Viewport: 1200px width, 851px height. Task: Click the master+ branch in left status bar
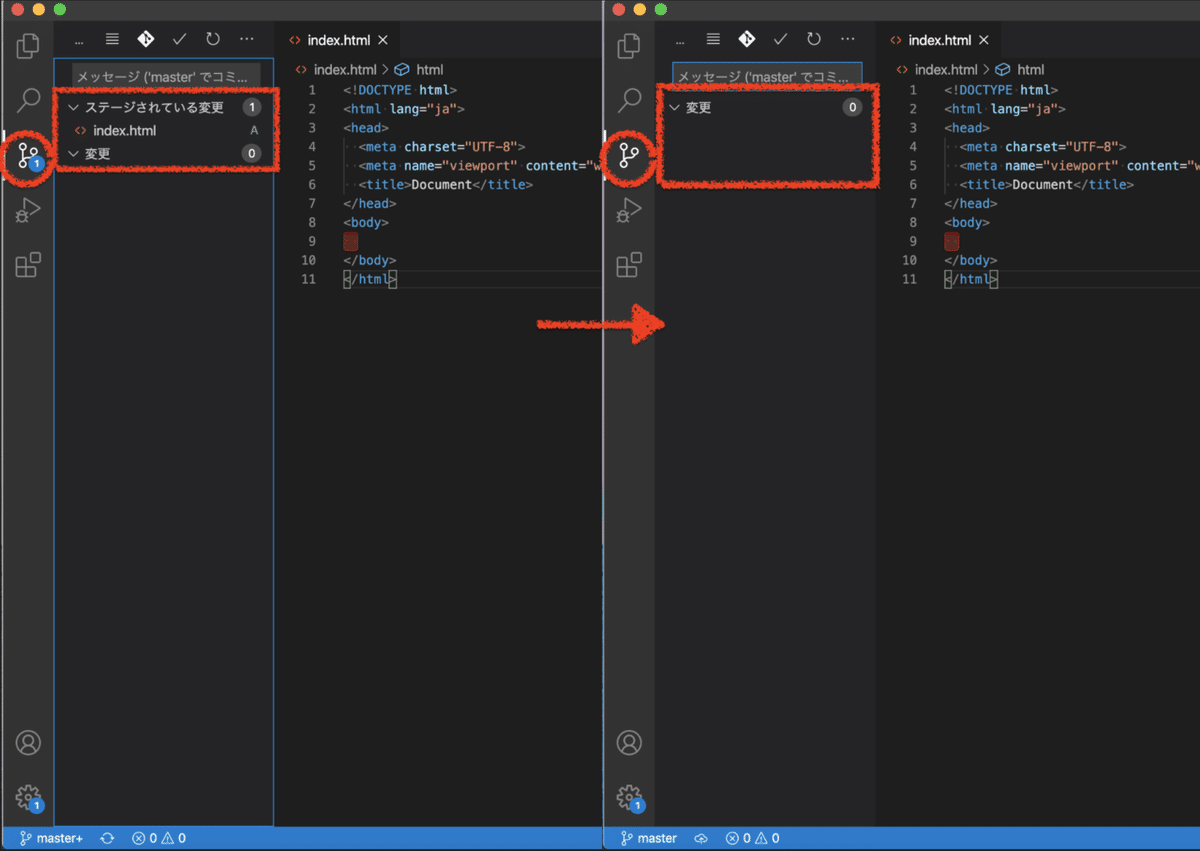coord(51,838)
